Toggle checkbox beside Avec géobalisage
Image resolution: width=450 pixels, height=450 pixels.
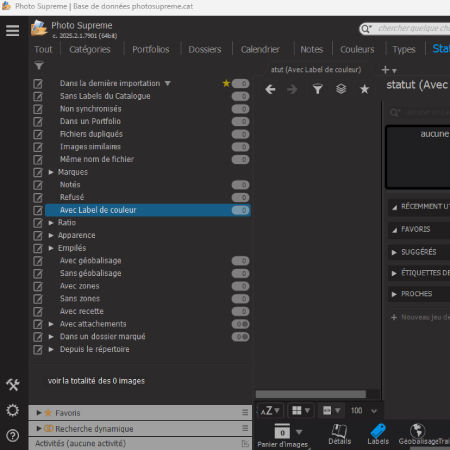click(x=38, y=261)
